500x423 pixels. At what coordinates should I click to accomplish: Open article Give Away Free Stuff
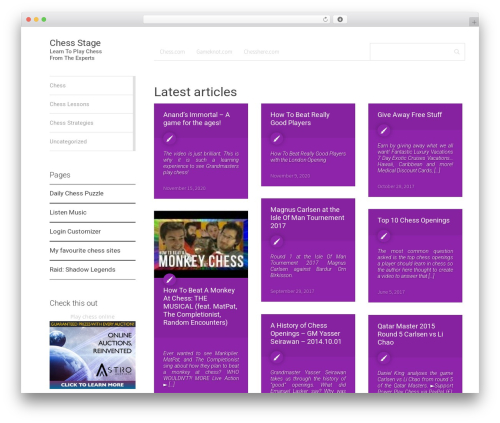[409, 115]
